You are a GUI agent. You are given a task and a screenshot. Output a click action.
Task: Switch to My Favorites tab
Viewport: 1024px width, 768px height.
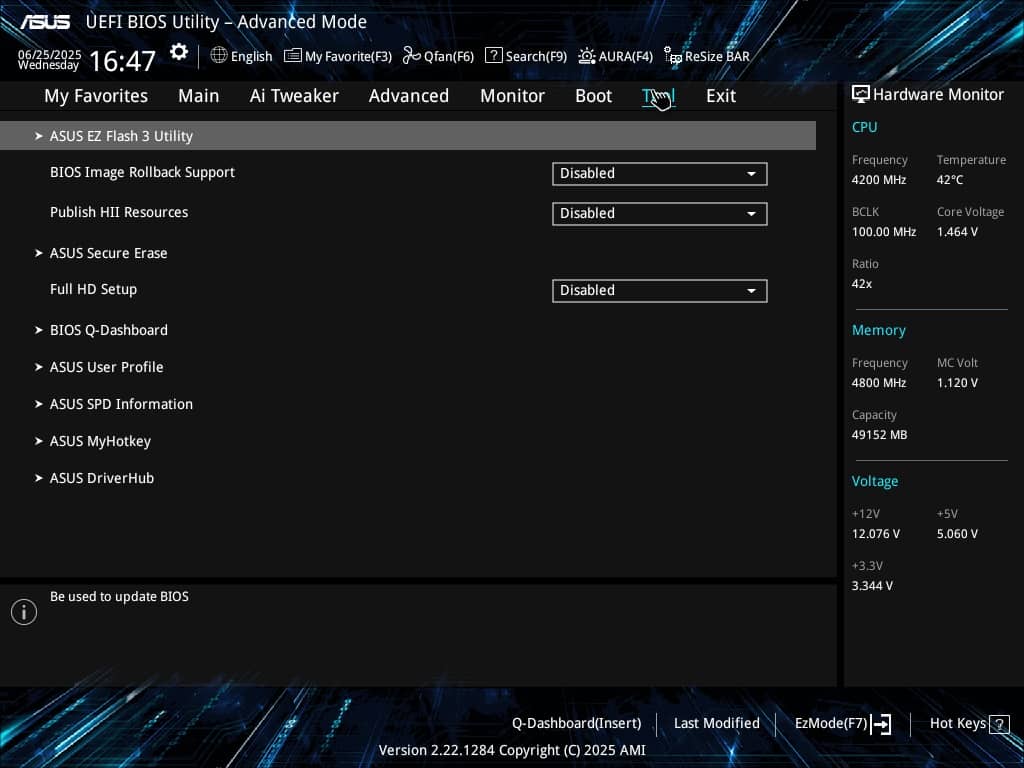[x=96, y=96]
